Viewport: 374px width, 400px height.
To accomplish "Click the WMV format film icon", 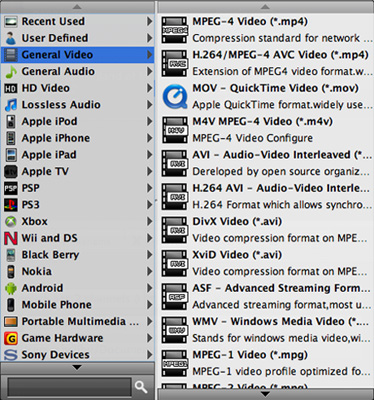I will point(175,330).
